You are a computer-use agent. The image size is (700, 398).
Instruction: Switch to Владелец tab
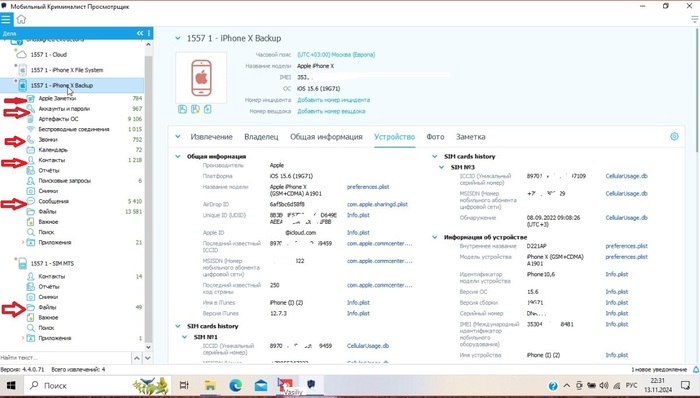click(261, 137)
